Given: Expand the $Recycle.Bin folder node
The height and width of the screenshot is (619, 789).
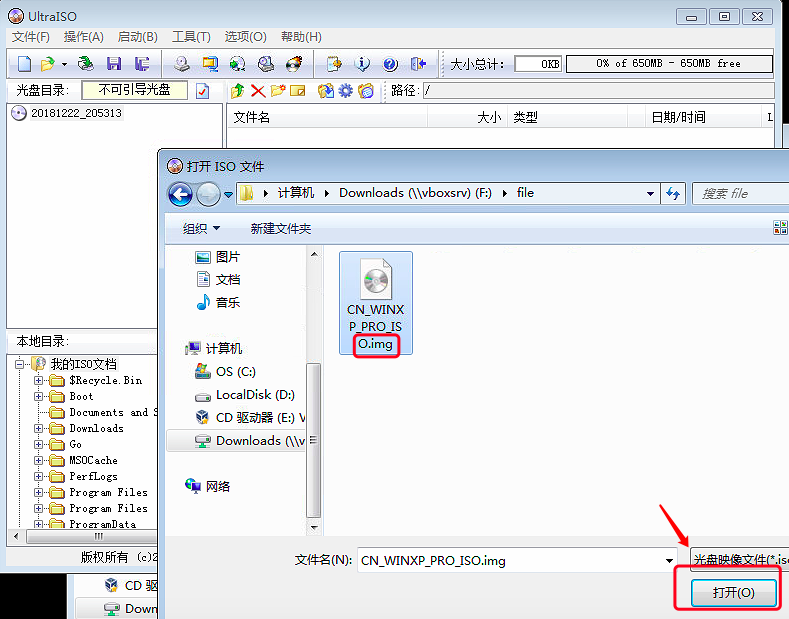Looking at the screenshot, I should pyautogui.click(x=38, y=380).
